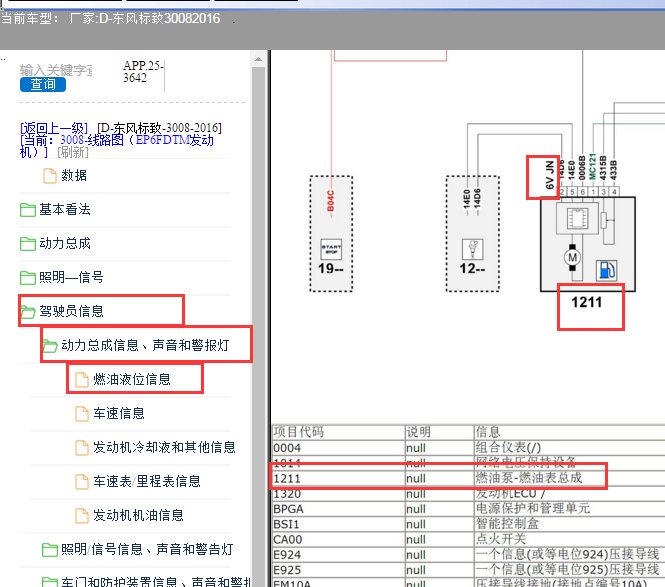Open the 车速信息 document
Viewport: 665px width, 587px height.
119,413
